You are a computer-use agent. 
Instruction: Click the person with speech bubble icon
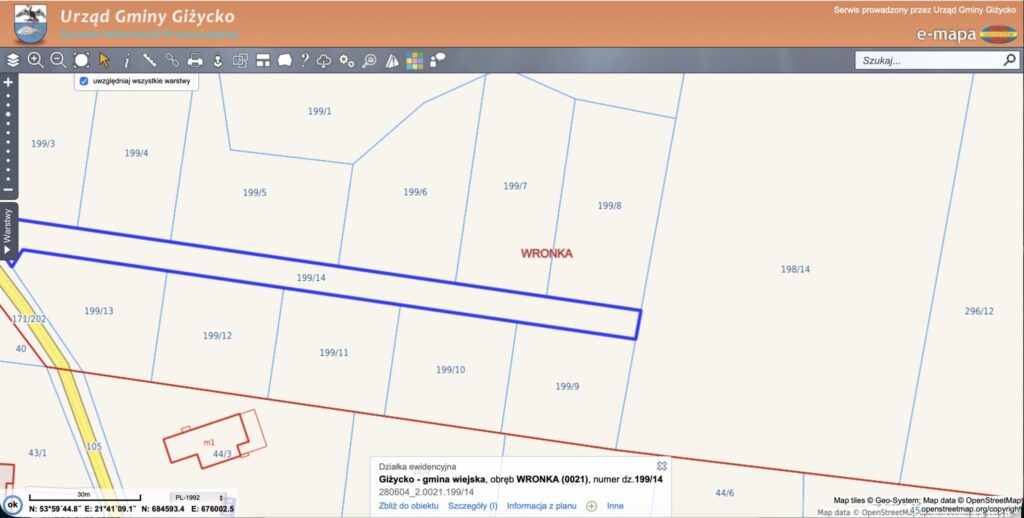pyautogui.click(x=438, y=59)
